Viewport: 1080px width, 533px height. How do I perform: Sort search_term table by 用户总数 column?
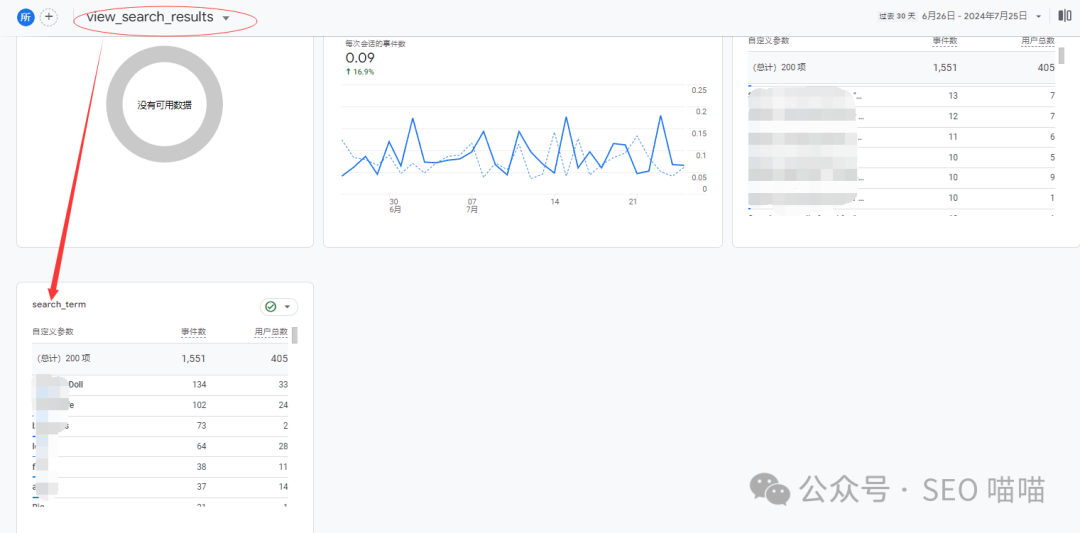click(271, 332)
